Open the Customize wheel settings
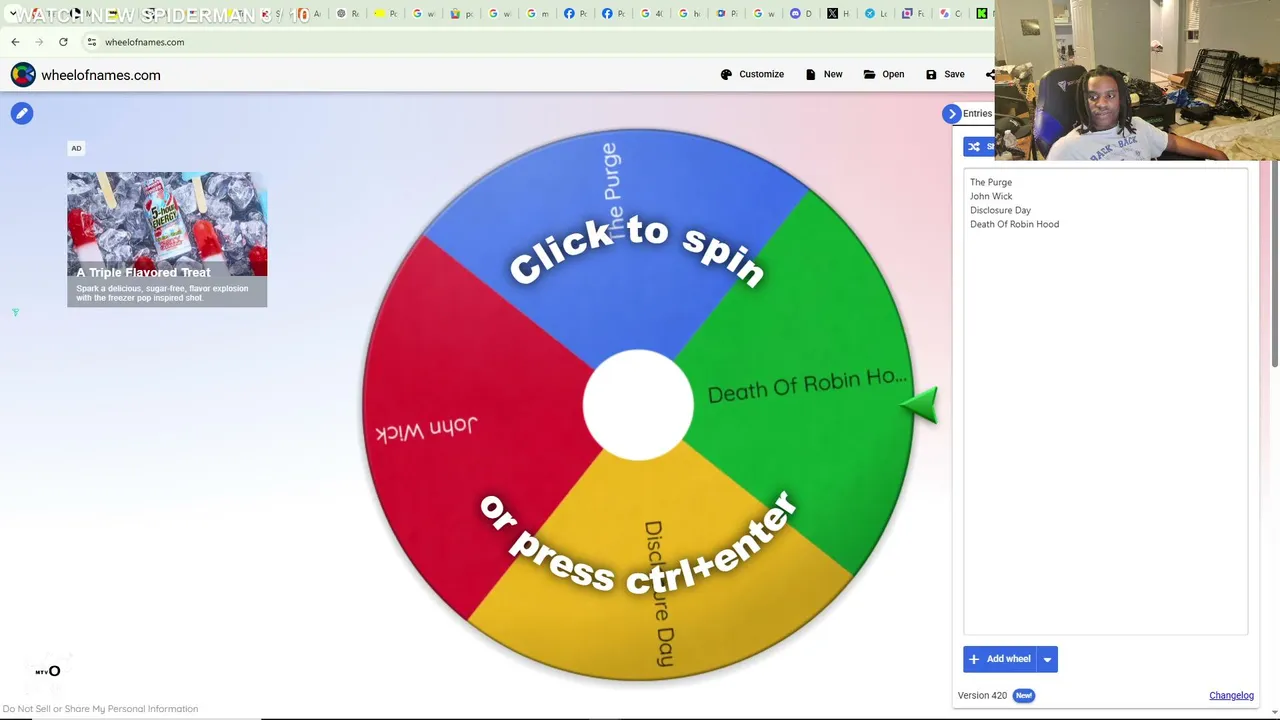Screen dimensions: 1280x720 752,74
